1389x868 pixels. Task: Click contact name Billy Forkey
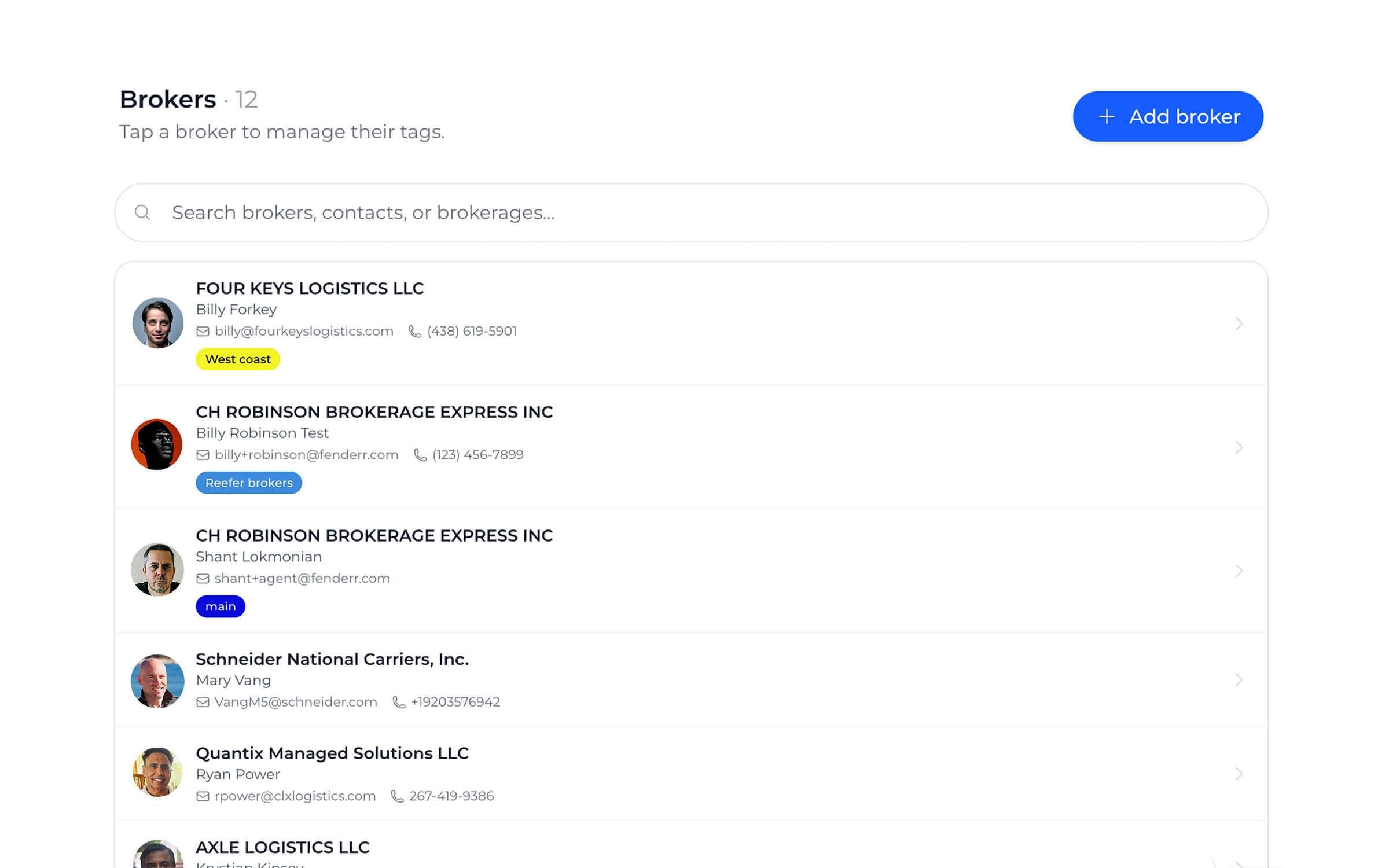click(236, 310)
